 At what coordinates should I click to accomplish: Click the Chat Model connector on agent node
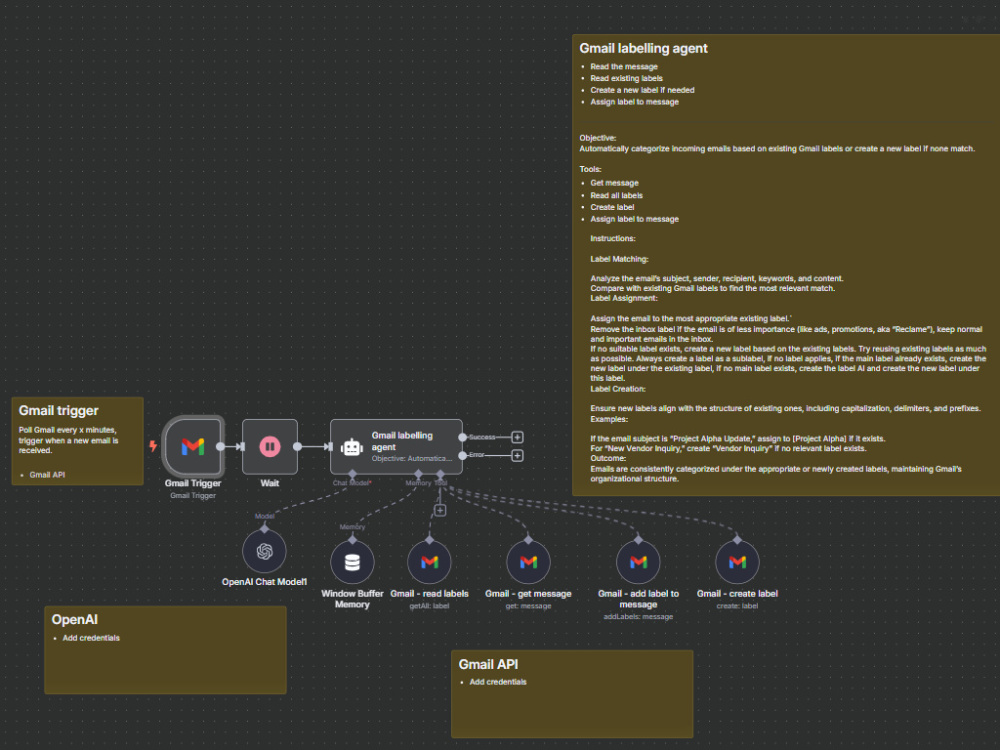352,474
